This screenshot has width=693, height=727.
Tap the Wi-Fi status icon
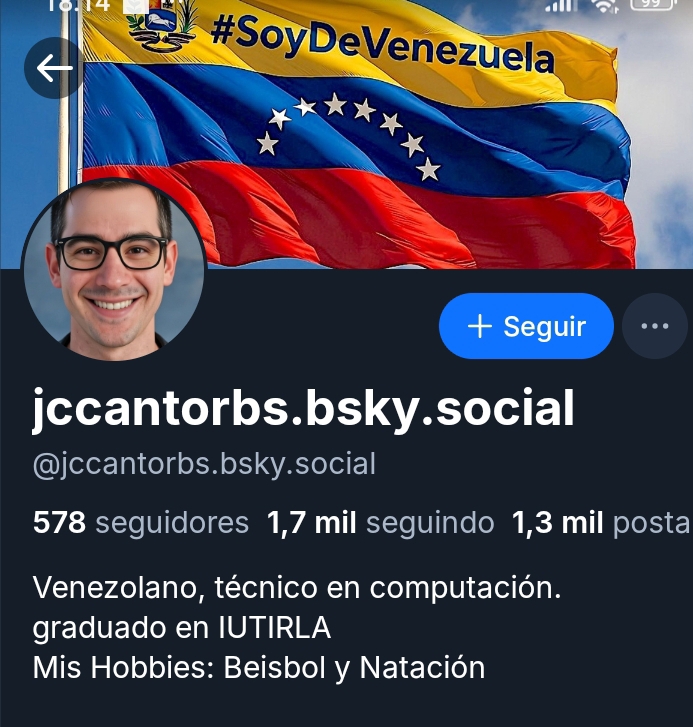605,6
